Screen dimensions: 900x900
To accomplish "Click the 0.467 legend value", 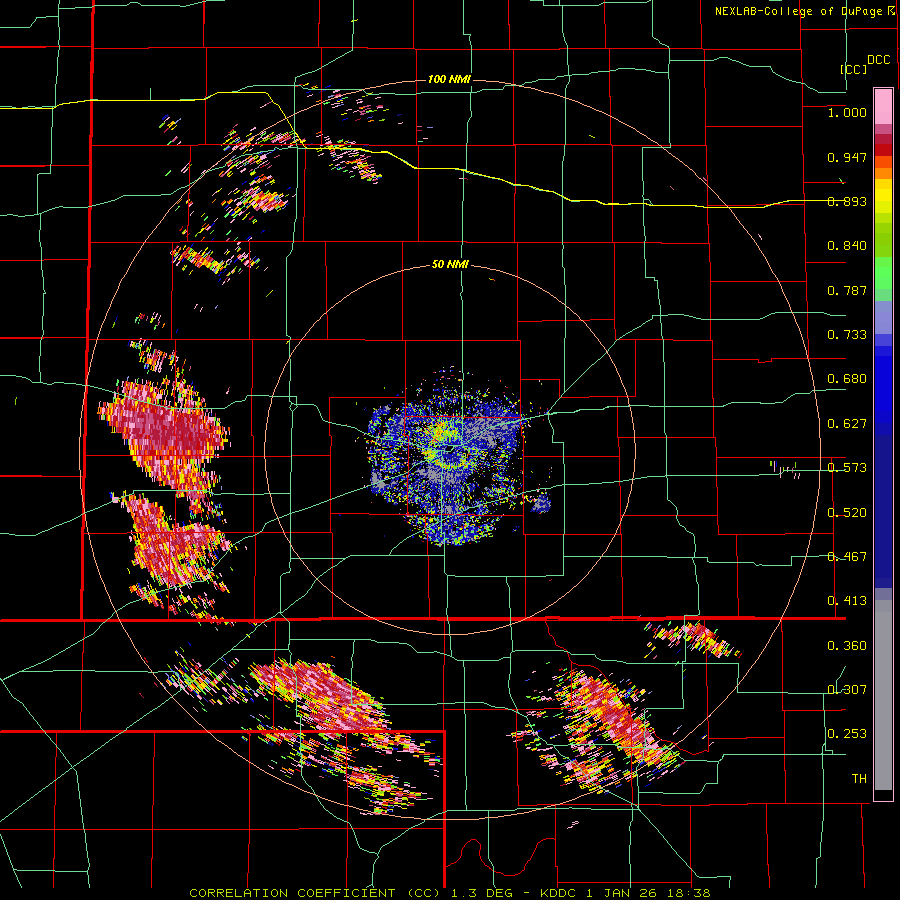I will [x=847, y=557].
